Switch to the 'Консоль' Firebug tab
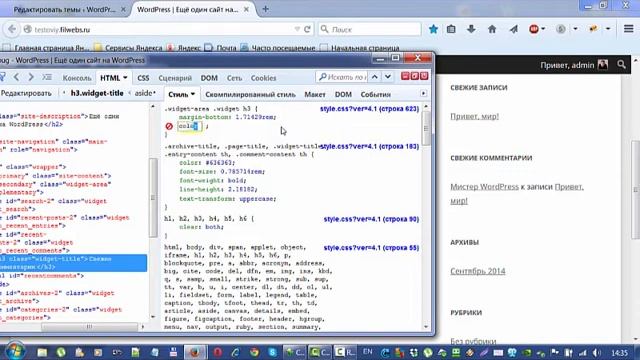This screenshot has width=640, height=360. (x=77, y=78)
